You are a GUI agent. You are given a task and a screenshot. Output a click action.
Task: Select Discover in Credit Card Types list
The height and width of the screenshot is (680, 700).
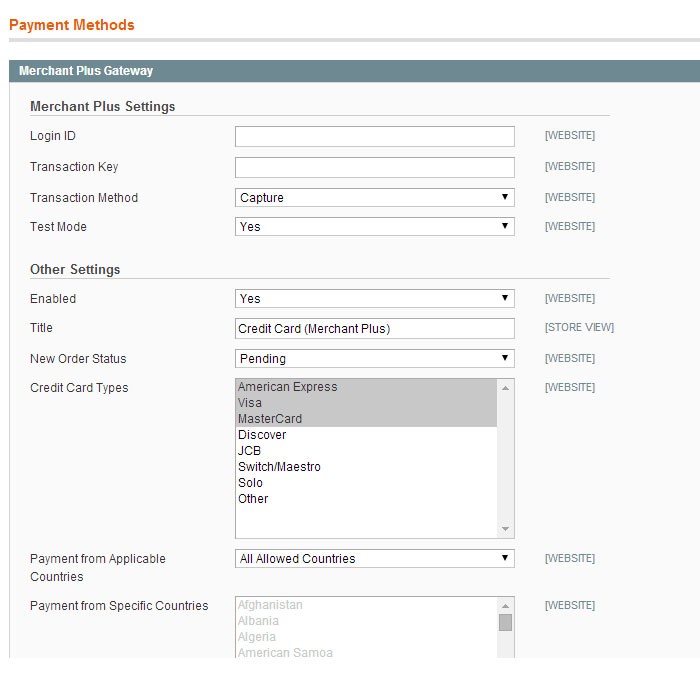click(366, 435)
